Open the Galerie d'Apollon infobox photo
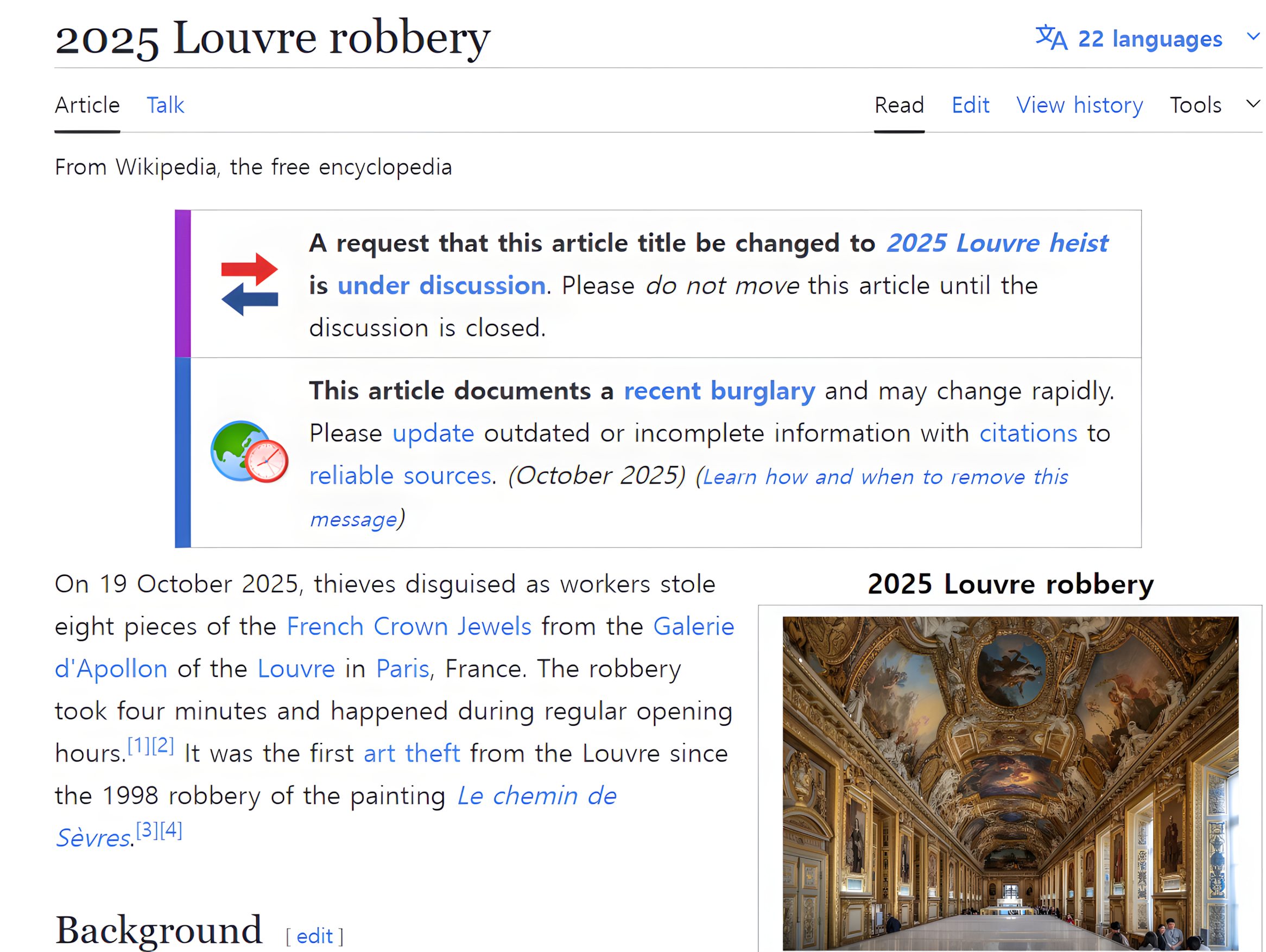Viewport: 1266px width, 952px height. point(1010,783)
